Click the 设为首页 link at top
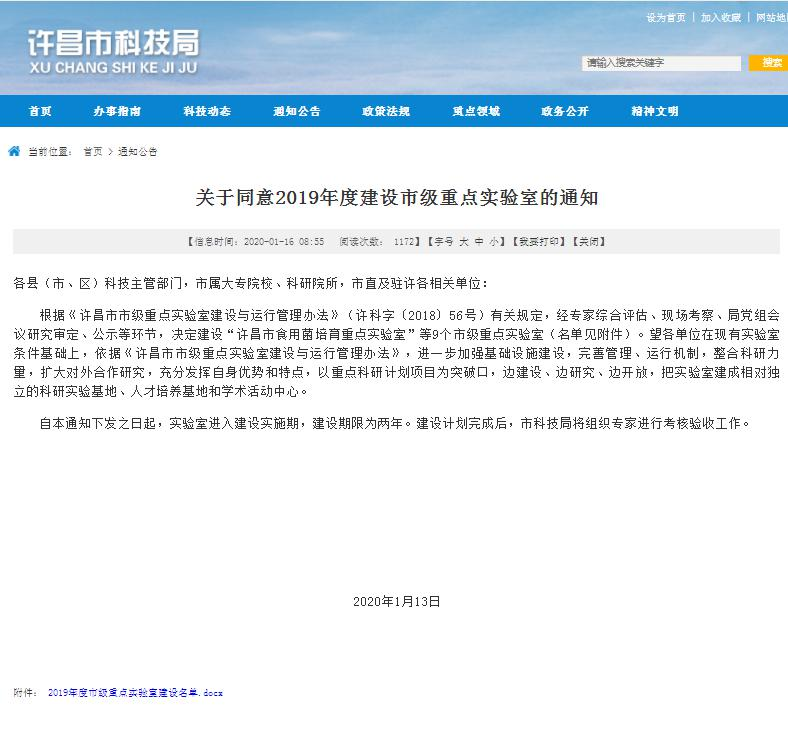Viewport: 788px width, 729px height. point(666,18)
